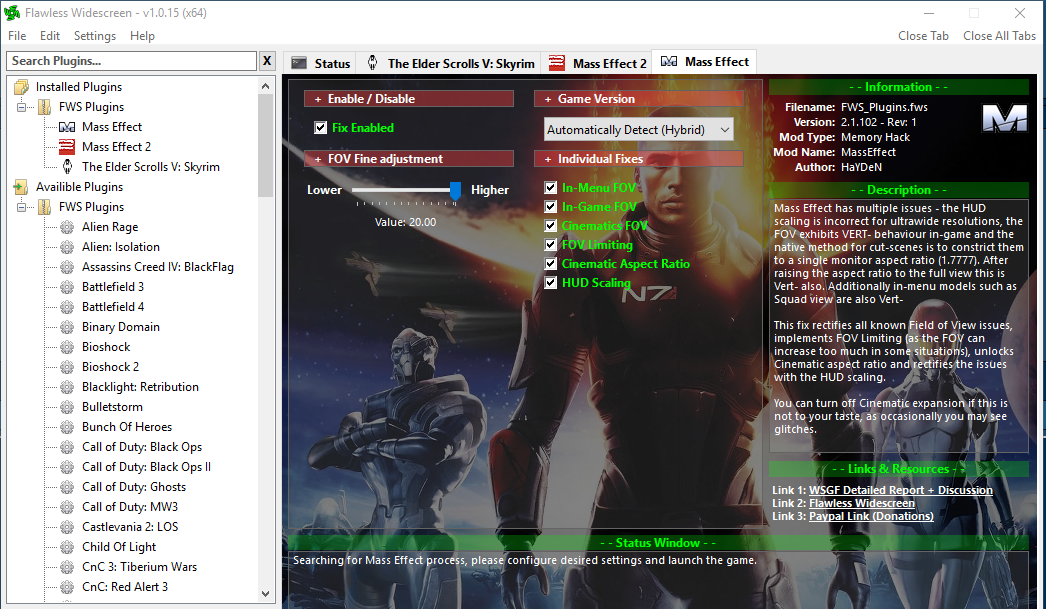Click the red Mass Effect 2 tab icon
Screen dimensions: 1046x609
pos(557,63)
